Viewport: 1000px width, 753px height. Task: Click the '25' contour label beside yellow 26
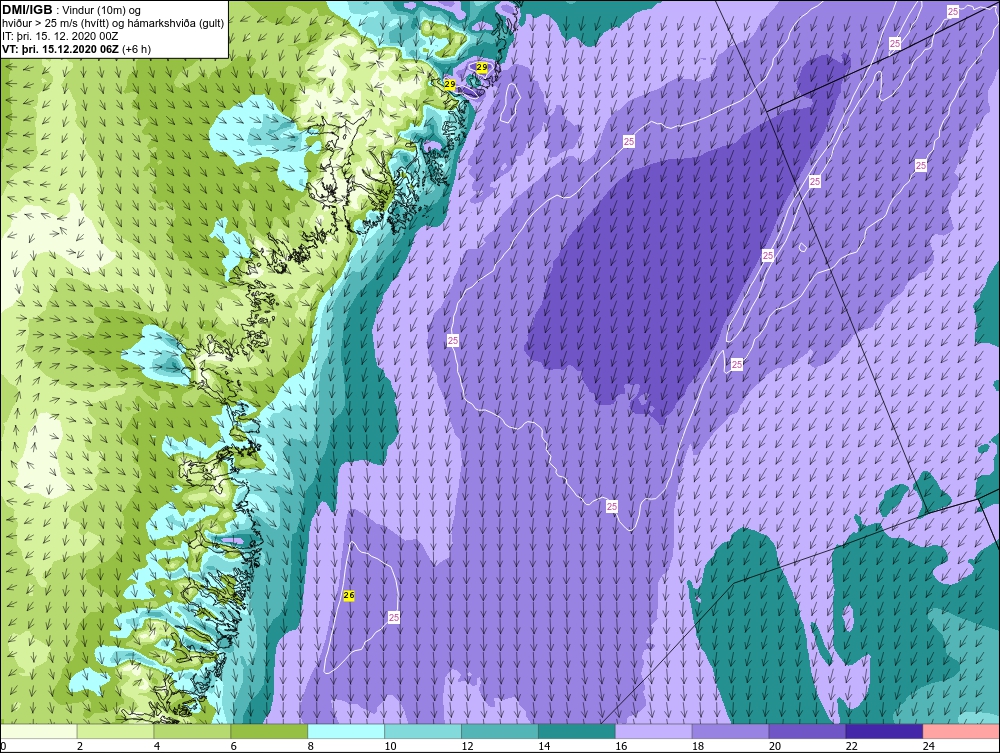394,617
